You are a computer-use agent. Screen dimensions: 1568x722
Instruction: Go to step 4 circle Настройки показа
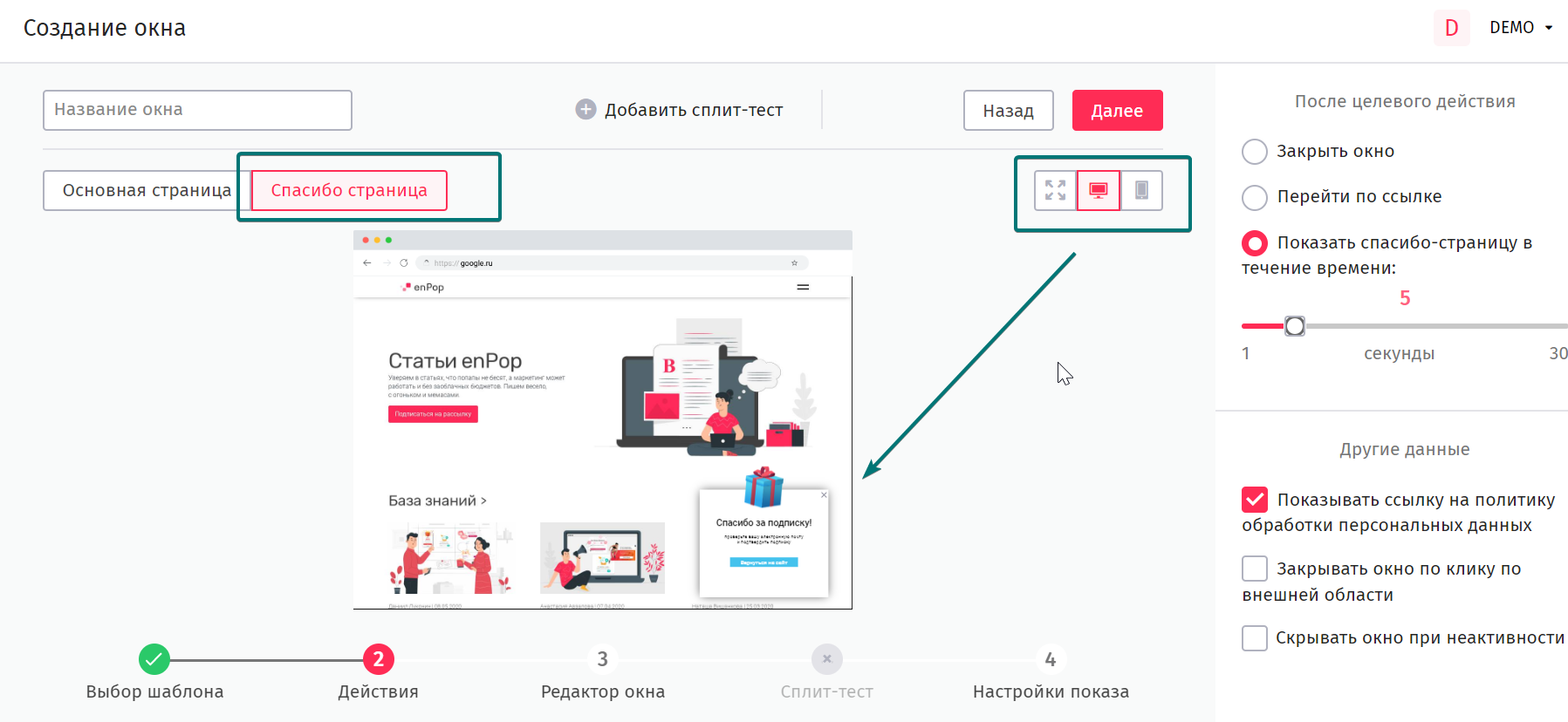tap(1051, 659)
